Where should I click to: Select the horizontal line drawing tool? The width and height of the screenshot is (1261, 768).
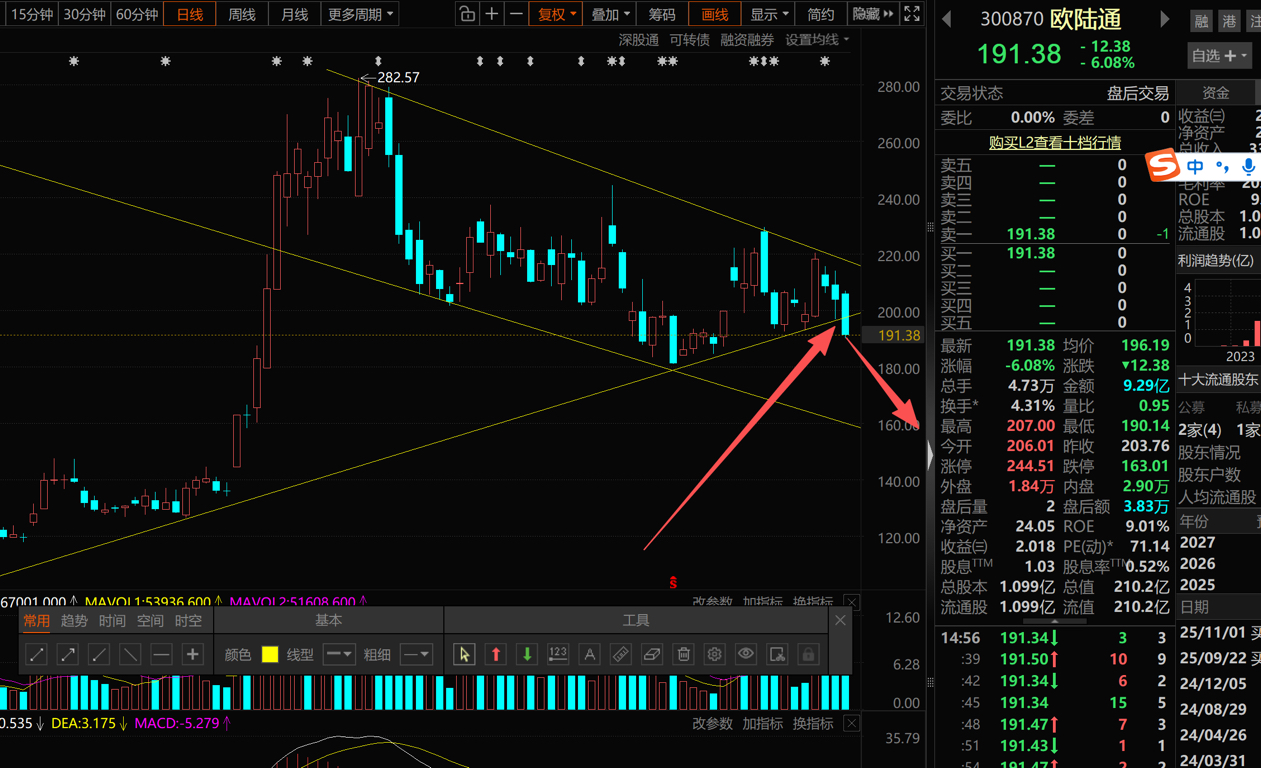[161, 655]
